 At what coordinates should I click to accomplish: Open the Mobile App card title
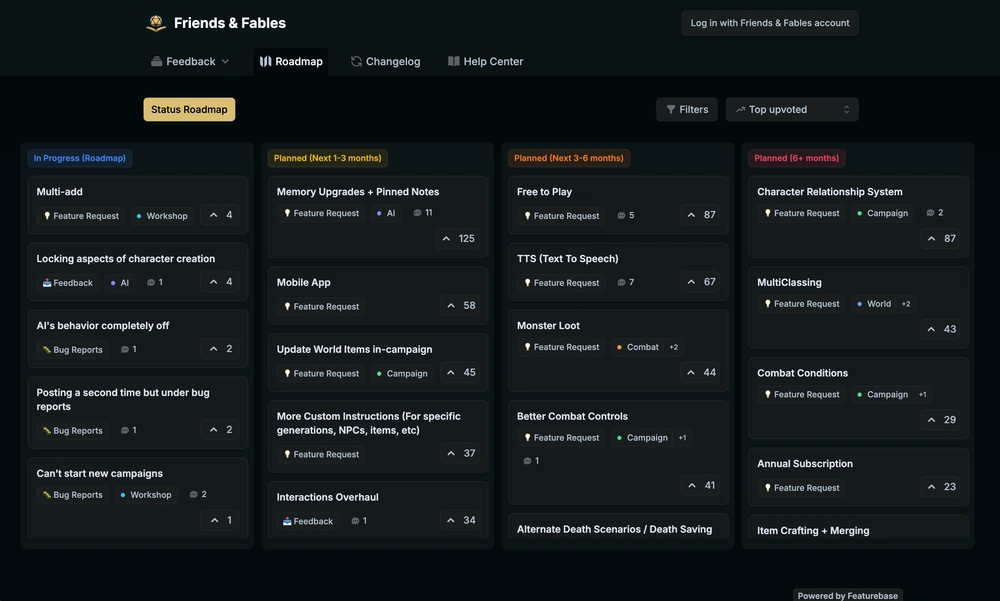pyautogui.click(x=304, y=283)
